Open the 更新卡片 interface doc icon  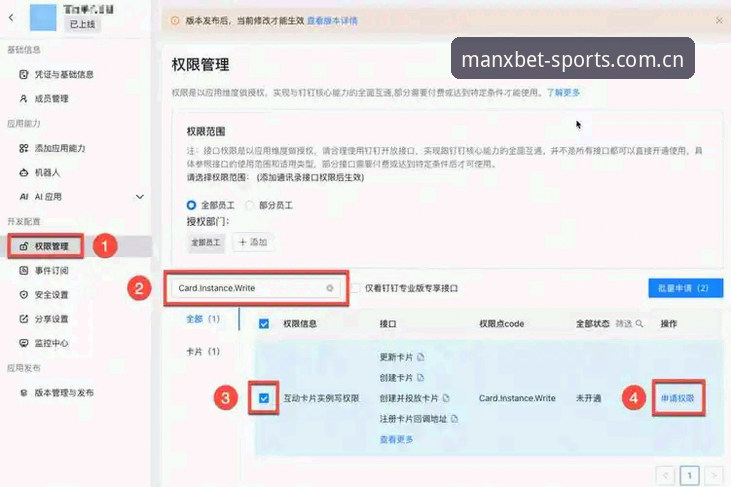tap(421, 357)
